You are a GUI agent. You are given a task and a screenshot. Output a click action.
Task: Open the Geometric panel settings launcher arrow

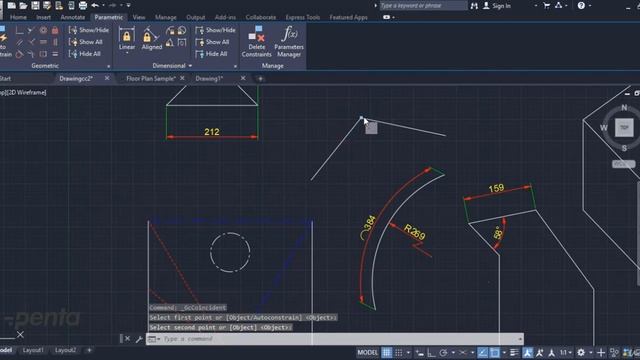click(109, 66)
